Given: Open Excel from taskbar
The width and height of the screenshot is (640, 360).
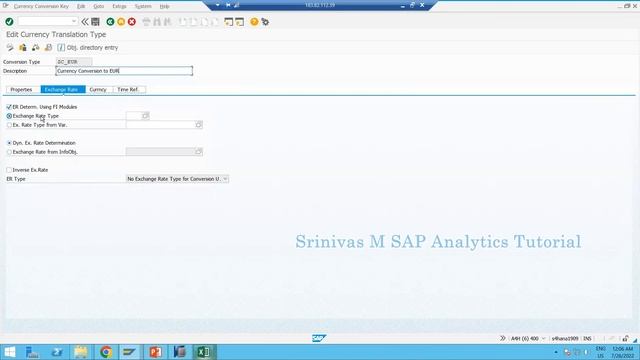Looking at the screenshot, I should tap(204, 352).
